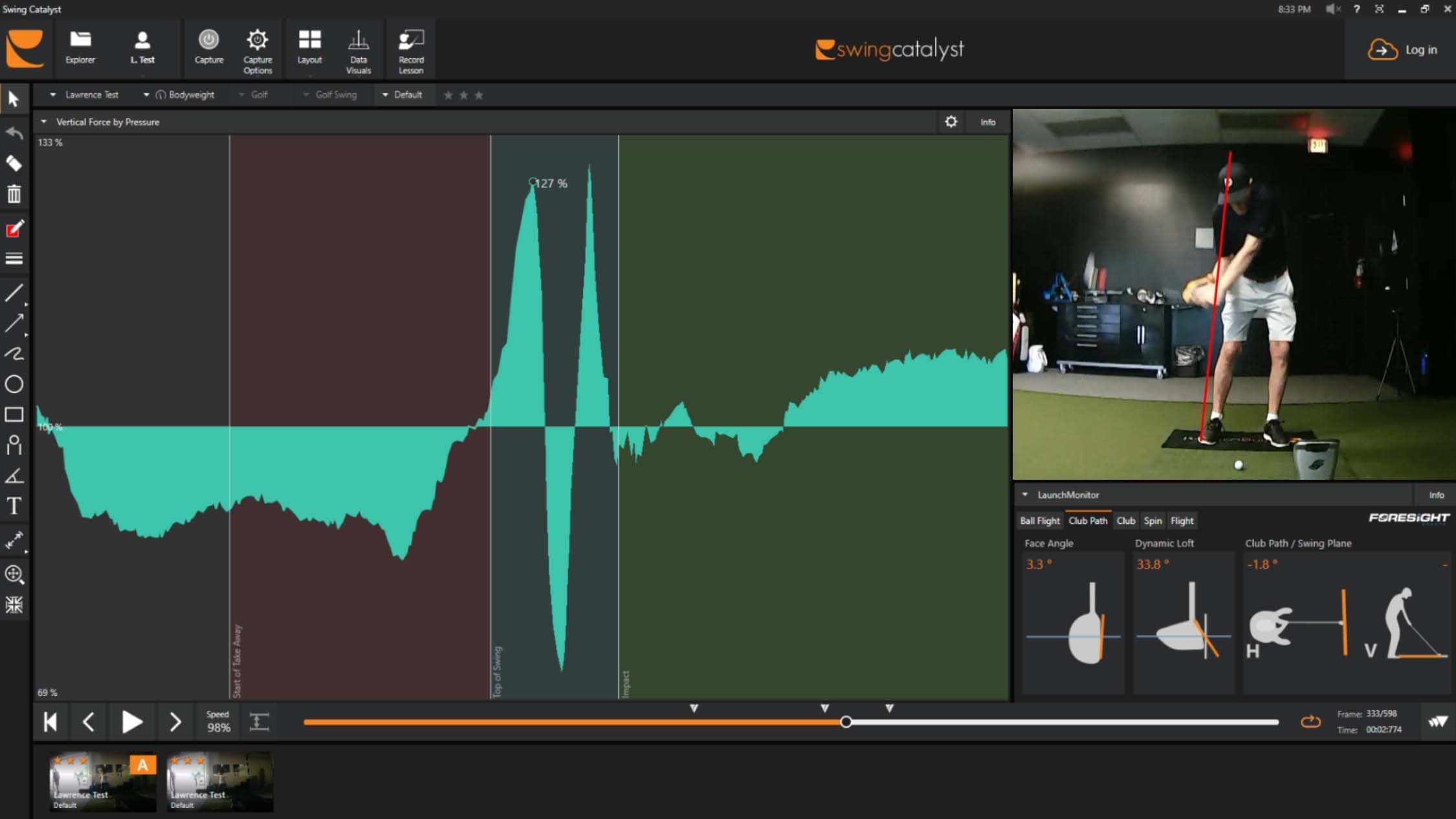Toggle the third rating star
1456x819 pixels.
tap(479, 95)
